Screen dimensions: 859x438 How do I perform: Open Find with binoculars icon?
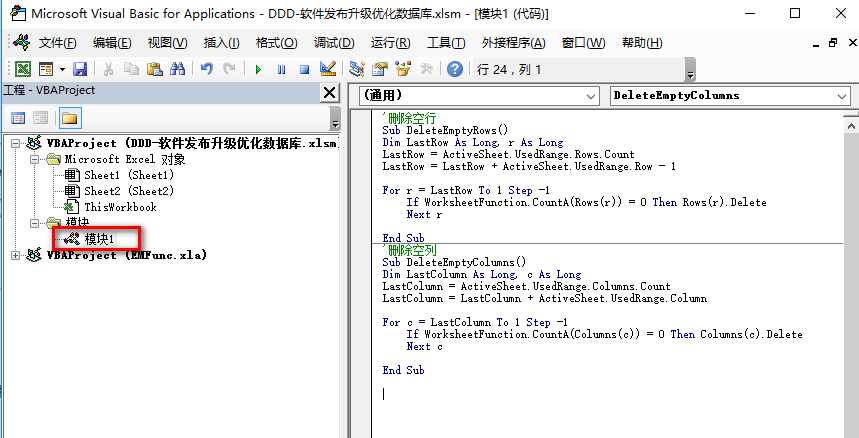pyautogui.click(x=177, y=69)
